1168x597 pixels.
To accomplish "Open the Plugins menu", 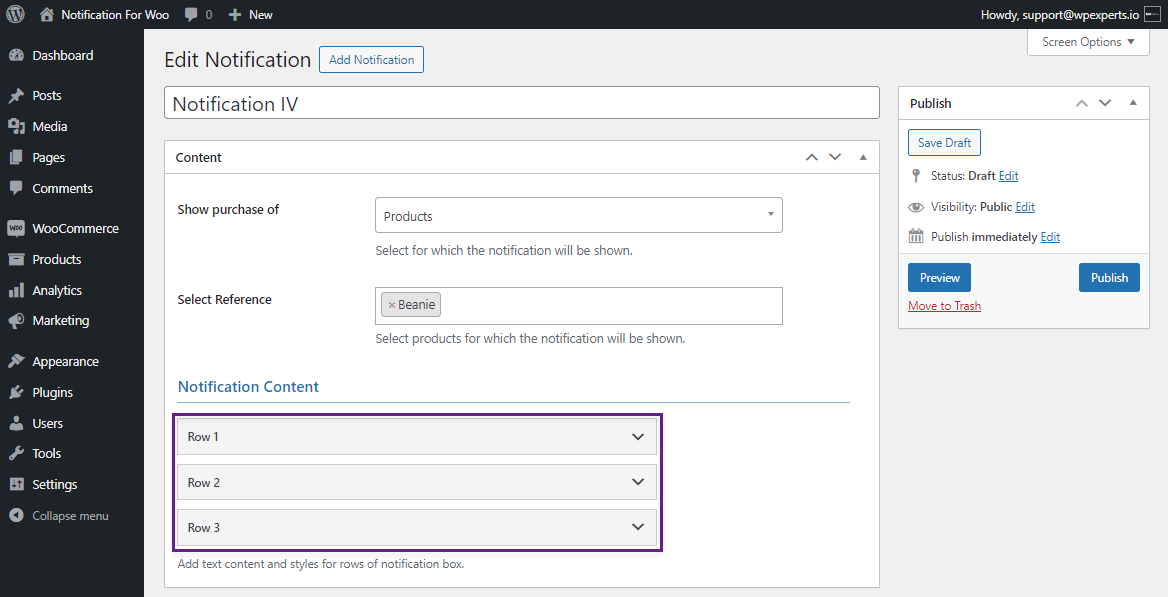I will click(x=72, y=393).
